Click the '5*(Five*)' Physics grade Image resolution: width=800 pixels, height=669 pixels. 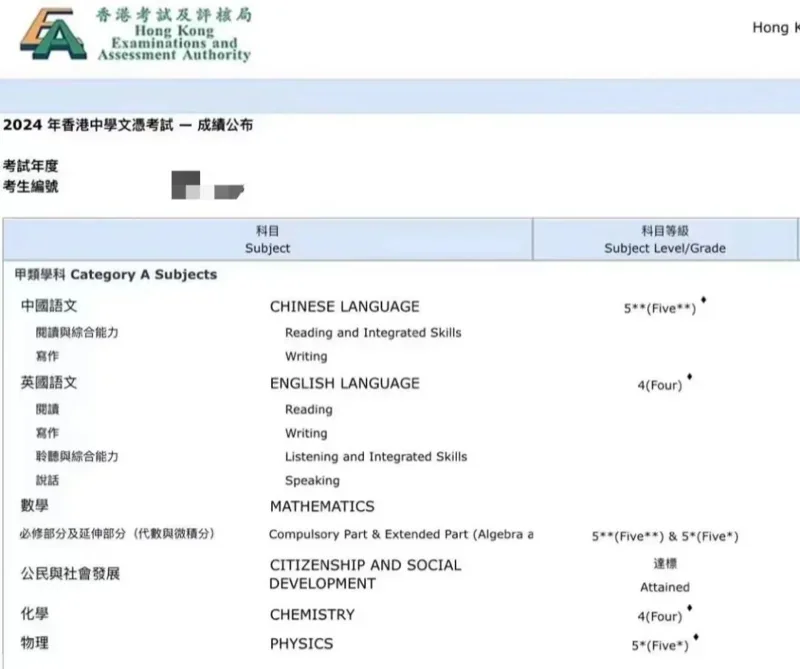point(660,646)
